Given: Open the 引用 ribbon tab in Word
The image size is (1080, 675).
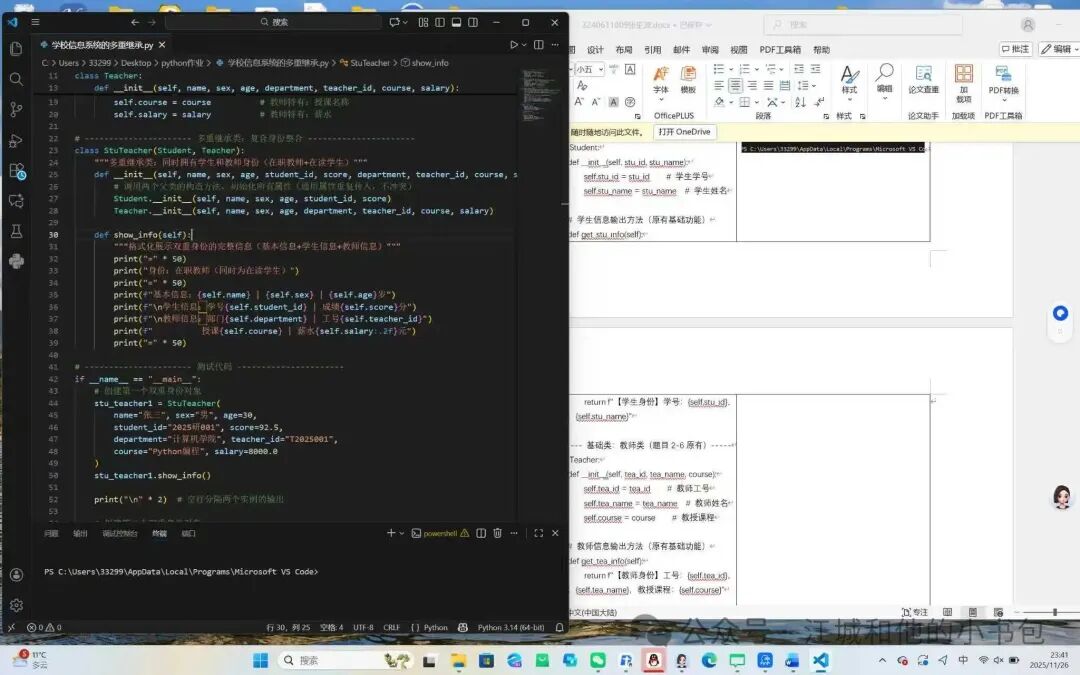Looking at the screenshot, I should [652, 50].
